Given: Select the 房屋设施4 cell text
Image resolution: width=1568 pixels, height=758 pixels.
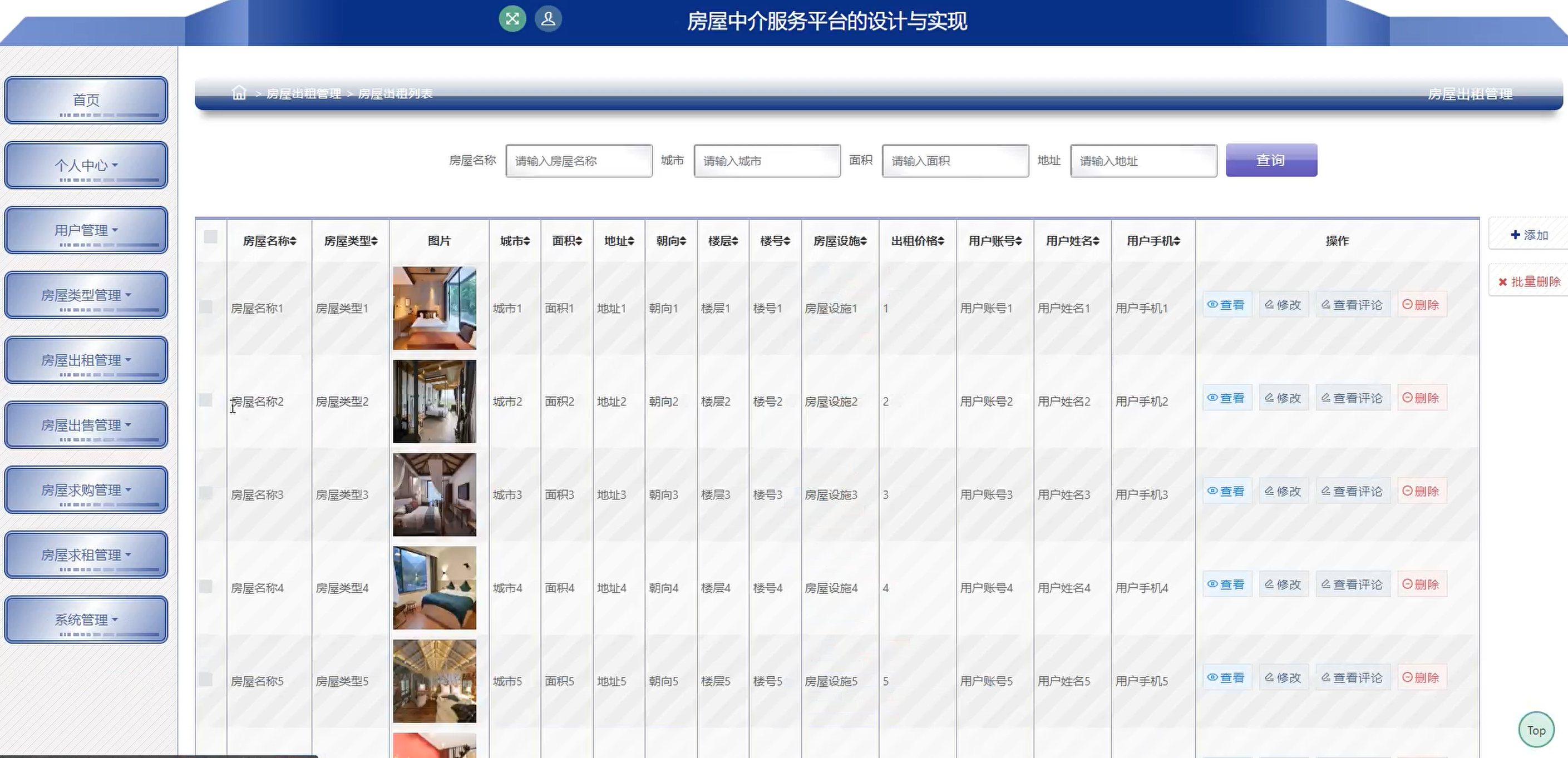Looking at the screenshot, I should [x=831, y=588].
